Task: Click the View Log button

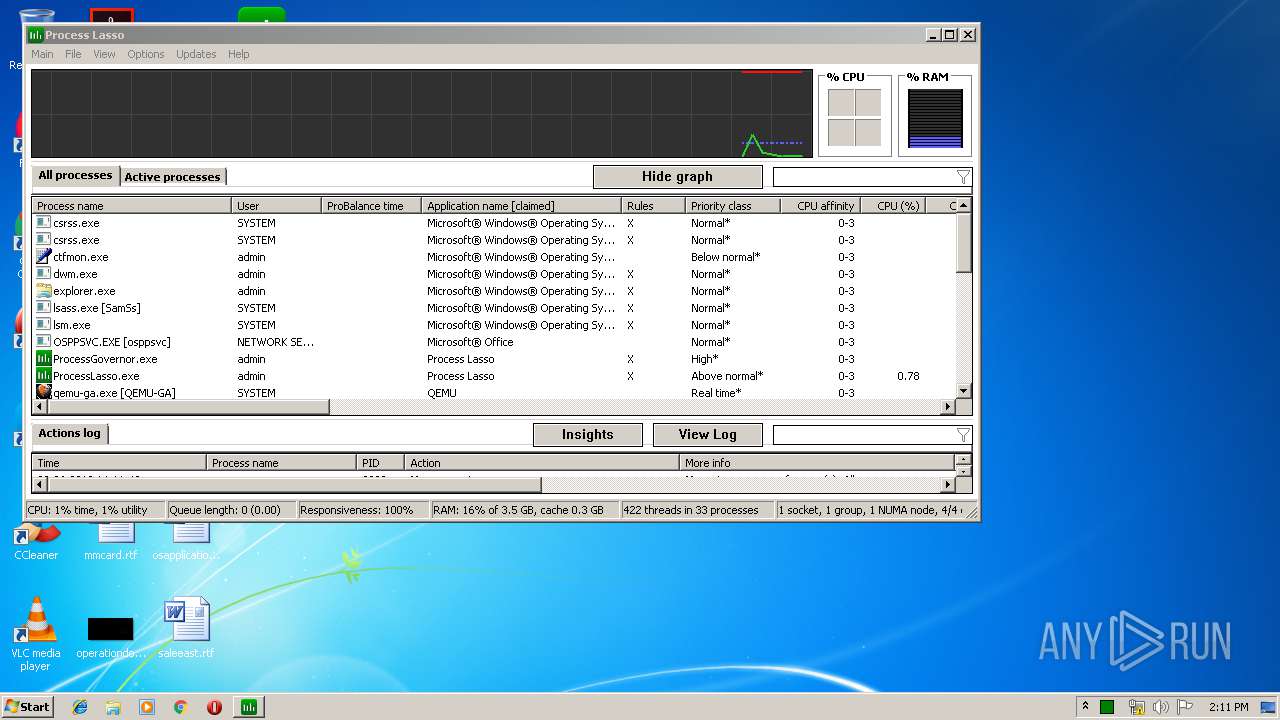Action: pyautogui.click(x=707, y=435)
